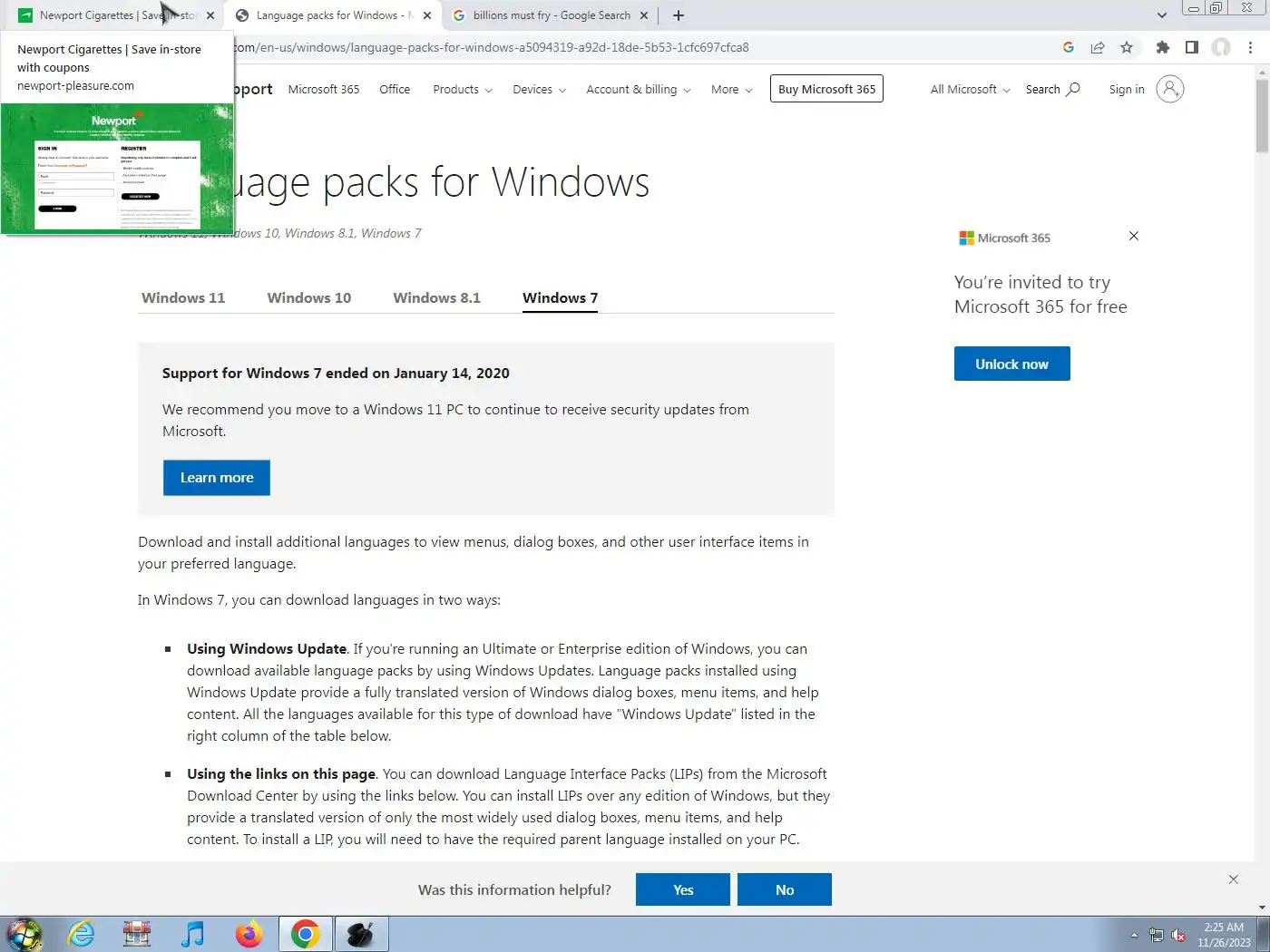Open the Office nav link
Image resolution: width=1270 pixels, height=952 pixels.
pyautogui.click(x=395, y=89)
